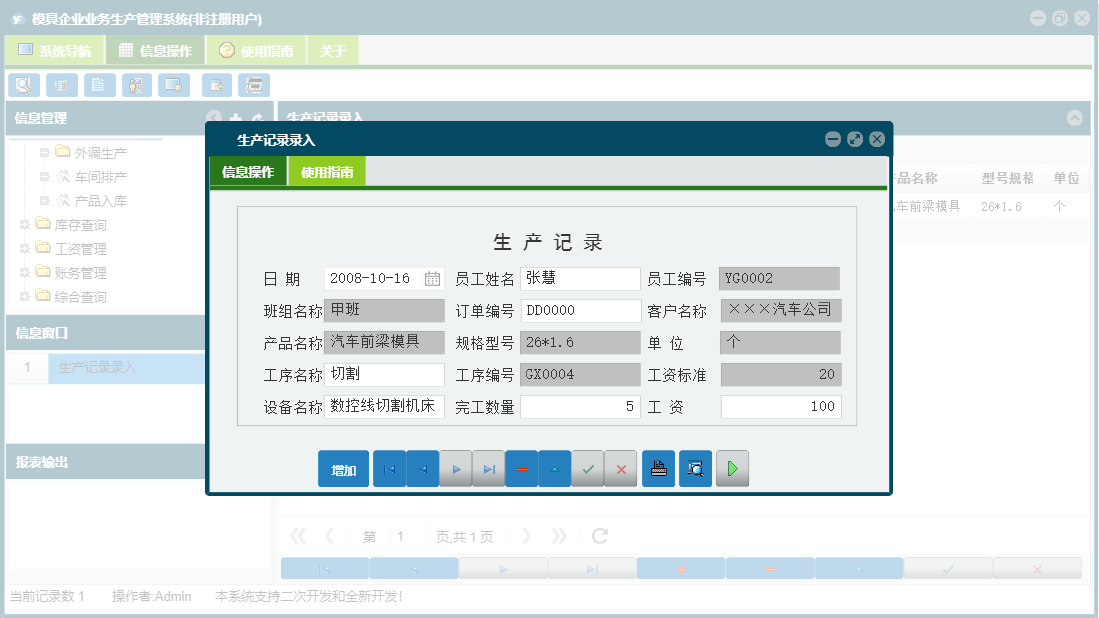This screenshot has width=1099, height=618.
Task: Expand the 工资管理 tree node
Action: 24,249
